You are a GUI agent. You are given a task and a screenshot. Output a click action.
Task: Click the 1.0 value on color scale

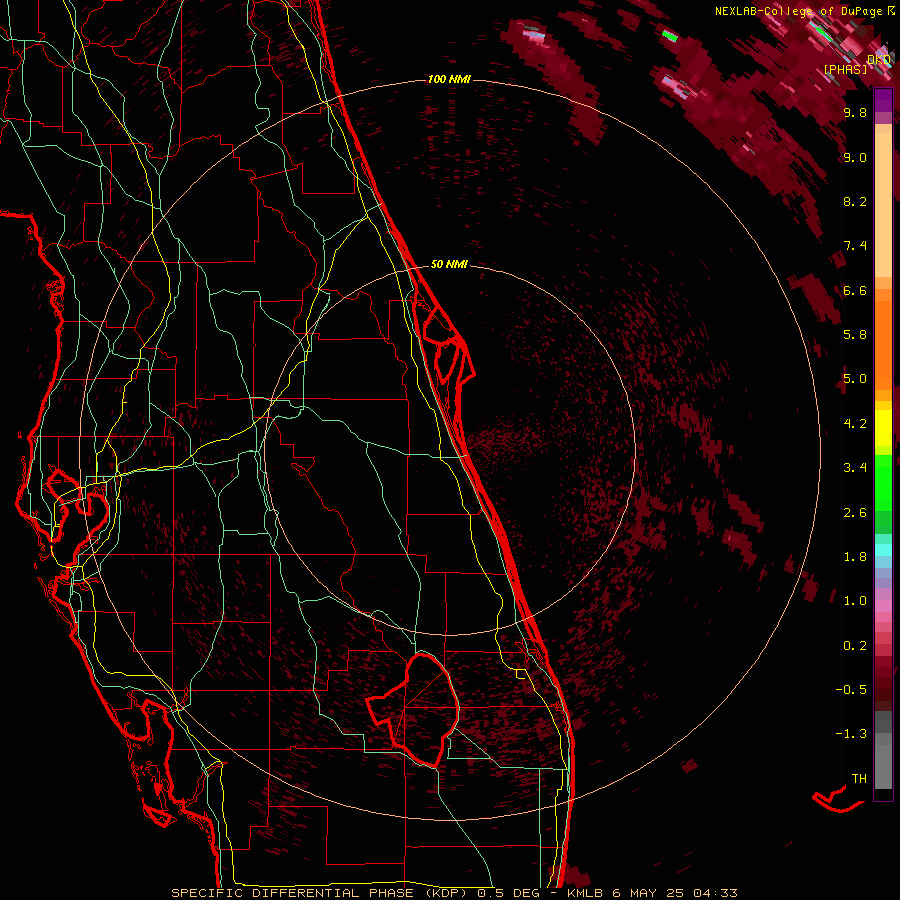click(x=855, y=601)
